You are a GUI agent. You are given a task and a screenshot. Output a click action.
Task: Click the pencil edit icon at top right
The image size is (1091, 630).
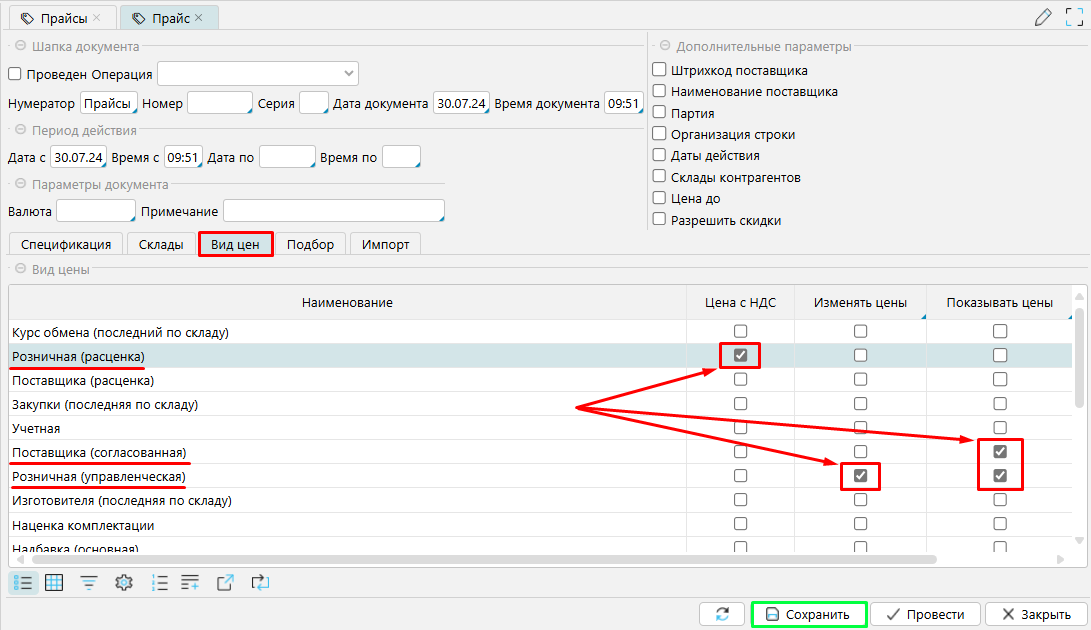click(1043, 17)
